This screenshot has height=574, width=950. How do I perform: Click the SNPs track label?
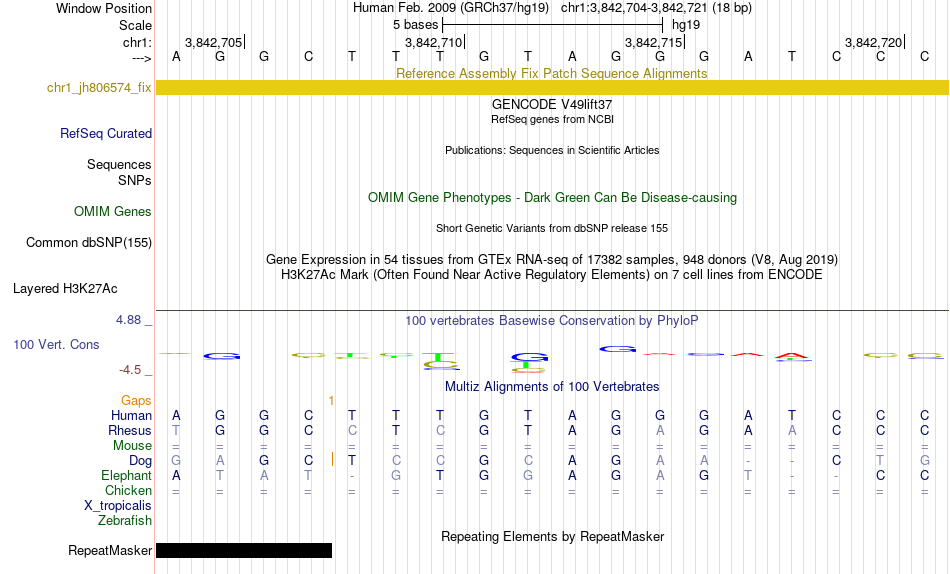135,180
